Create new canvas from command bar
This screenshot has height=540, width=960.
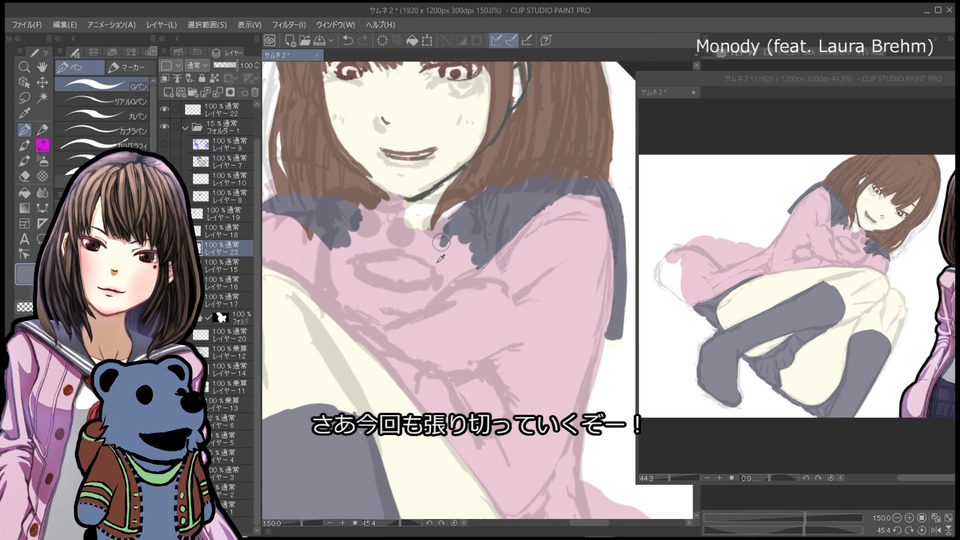[290, 40]
